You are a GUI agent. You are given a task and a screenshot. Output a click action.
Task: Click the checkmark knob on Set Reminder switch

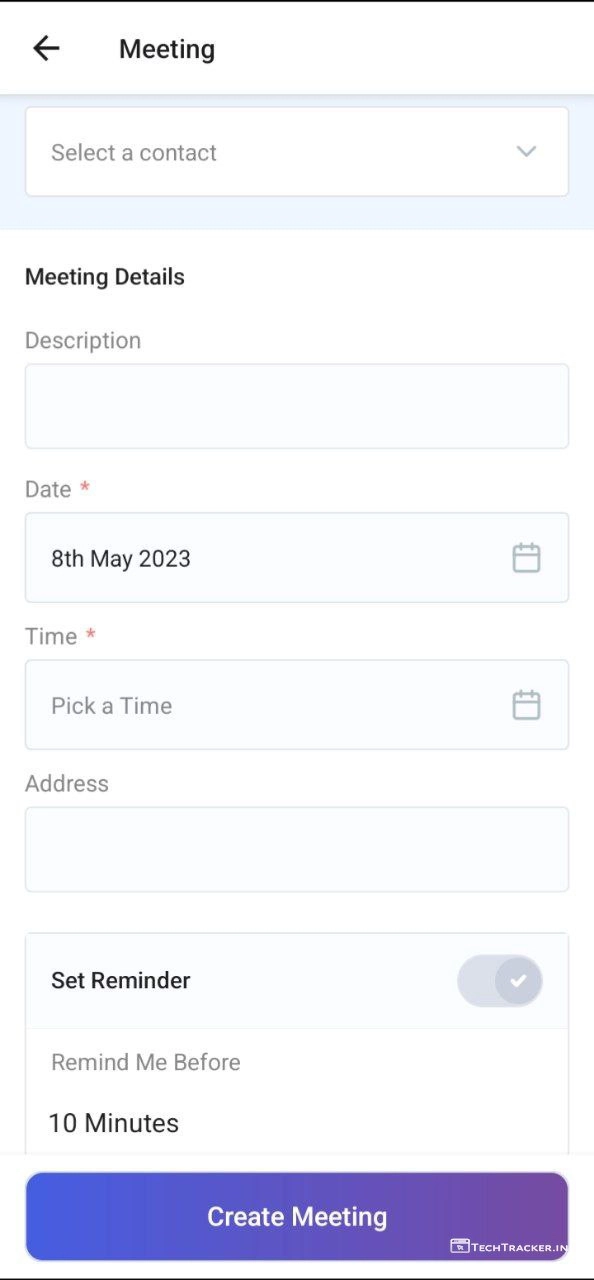click(x=518, y=980)
